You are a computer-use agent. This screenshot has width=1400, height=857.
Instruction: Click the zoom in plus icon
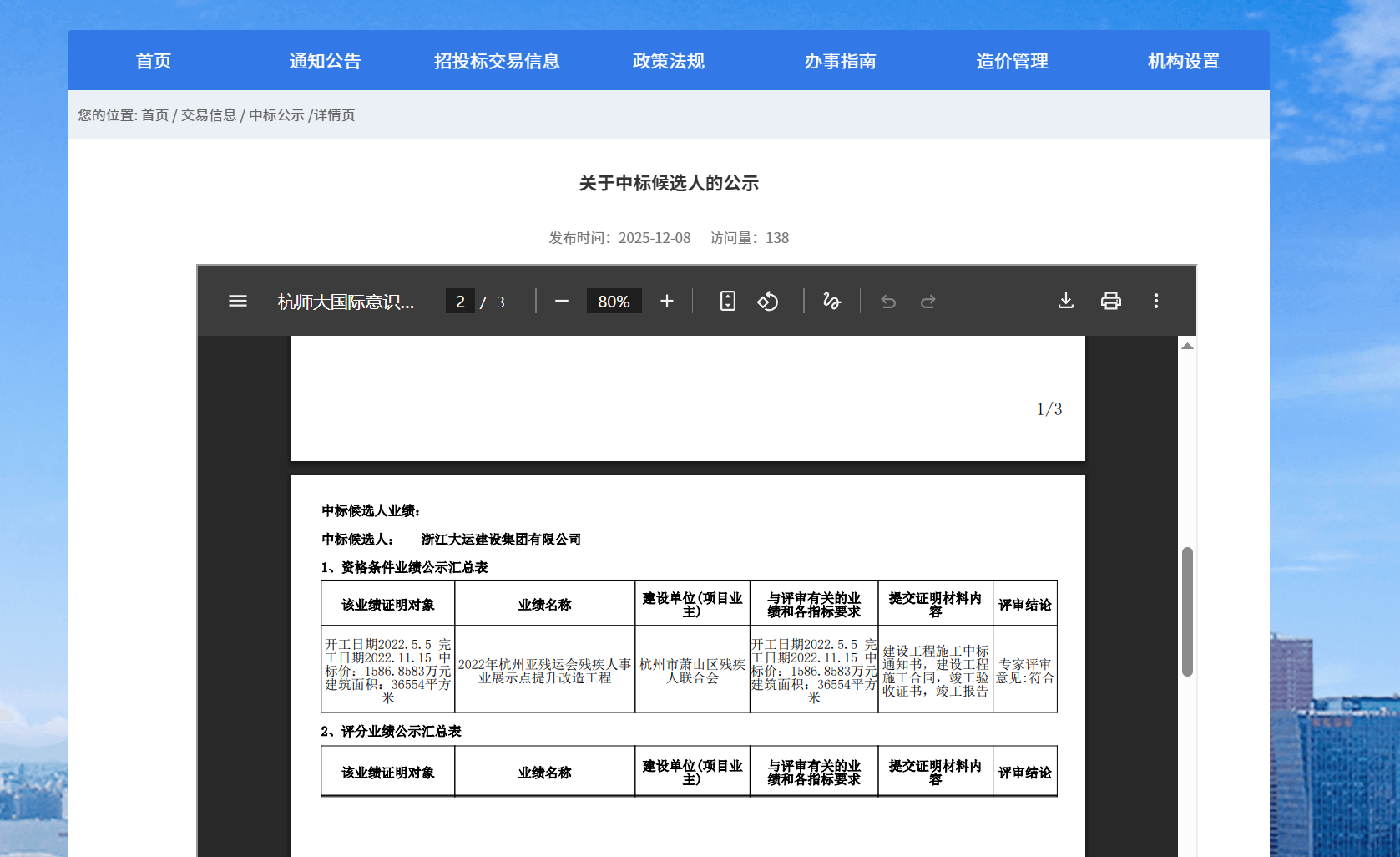click(x=666, y=301)
